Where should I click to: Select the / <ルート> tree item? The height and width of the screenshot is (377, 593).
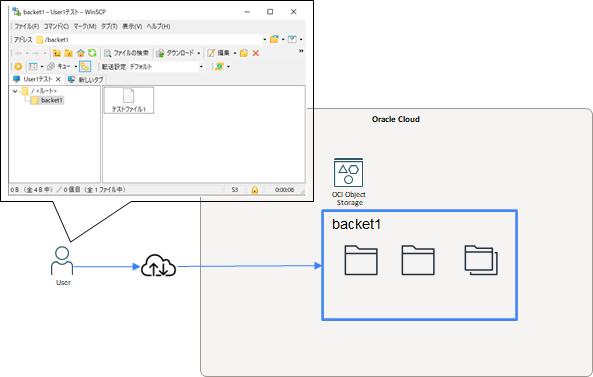click(39, 91)
